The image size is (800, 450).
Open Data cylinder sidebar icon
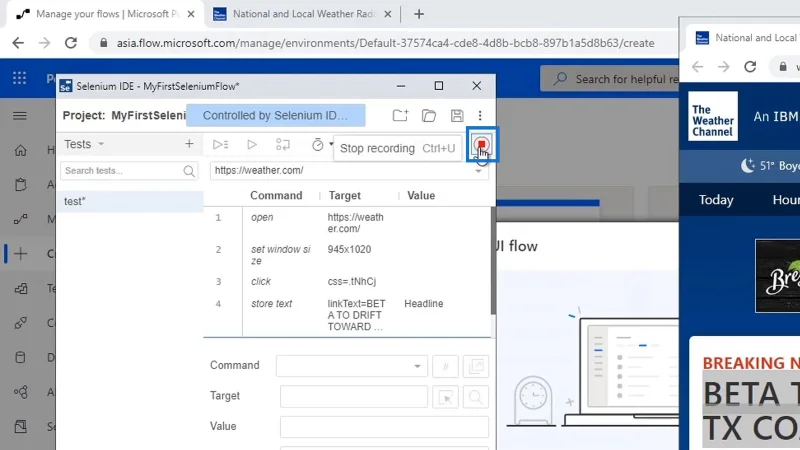pyautogui.click(x=20, y=357)
